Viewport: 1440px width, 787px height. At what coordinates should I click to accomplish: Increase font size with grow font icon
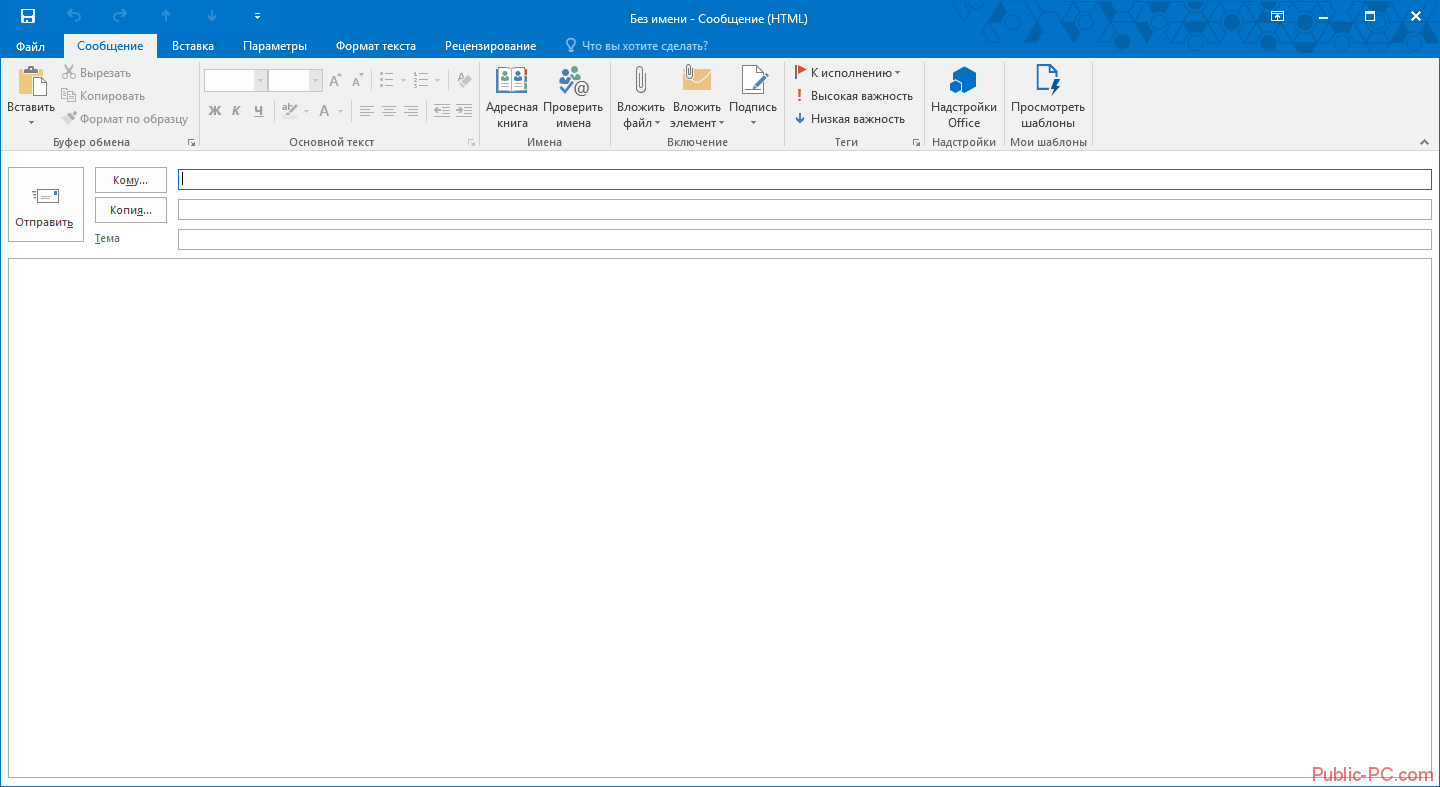coord(335,81)
